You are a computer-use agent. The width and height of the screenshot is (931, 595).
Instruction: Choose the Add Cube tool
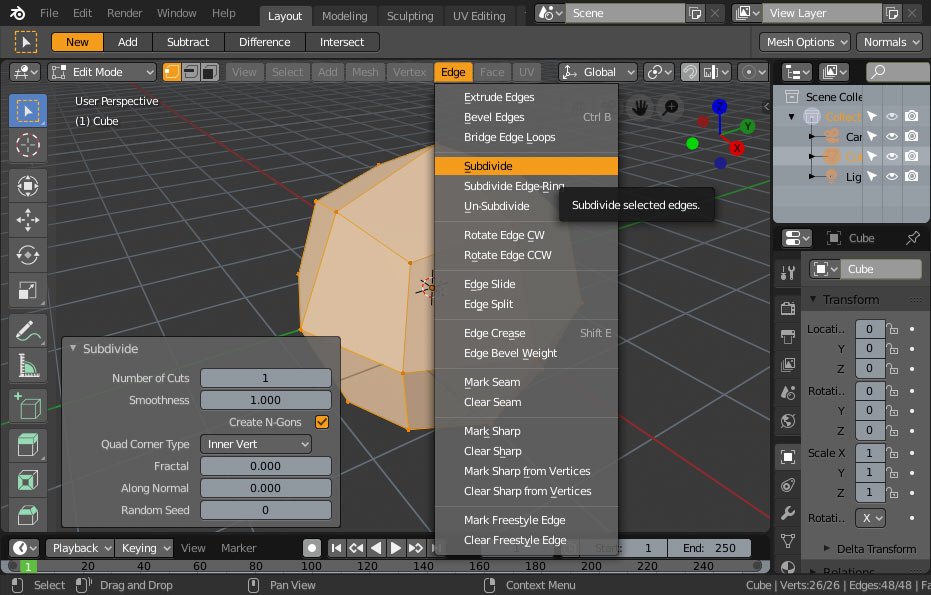pyautogui.click(x=27, y=406)
